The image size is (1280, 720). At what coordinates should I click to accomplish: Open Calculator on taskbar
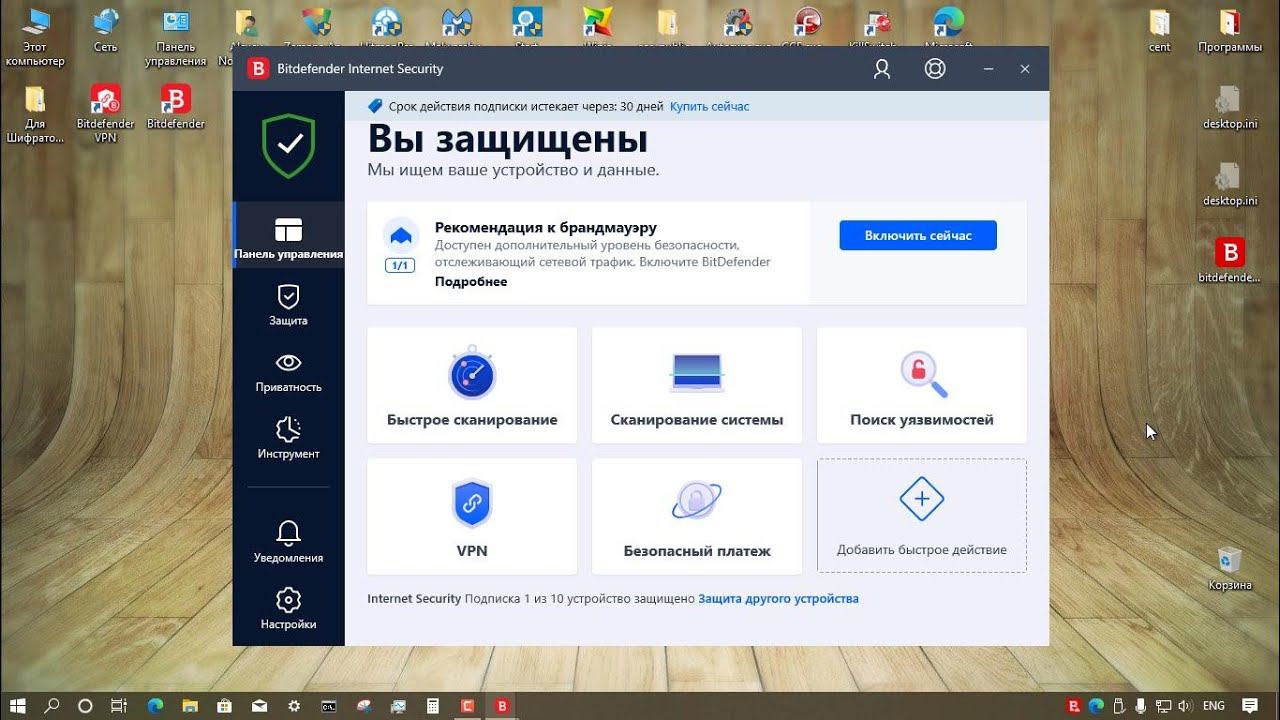point(433,706)
